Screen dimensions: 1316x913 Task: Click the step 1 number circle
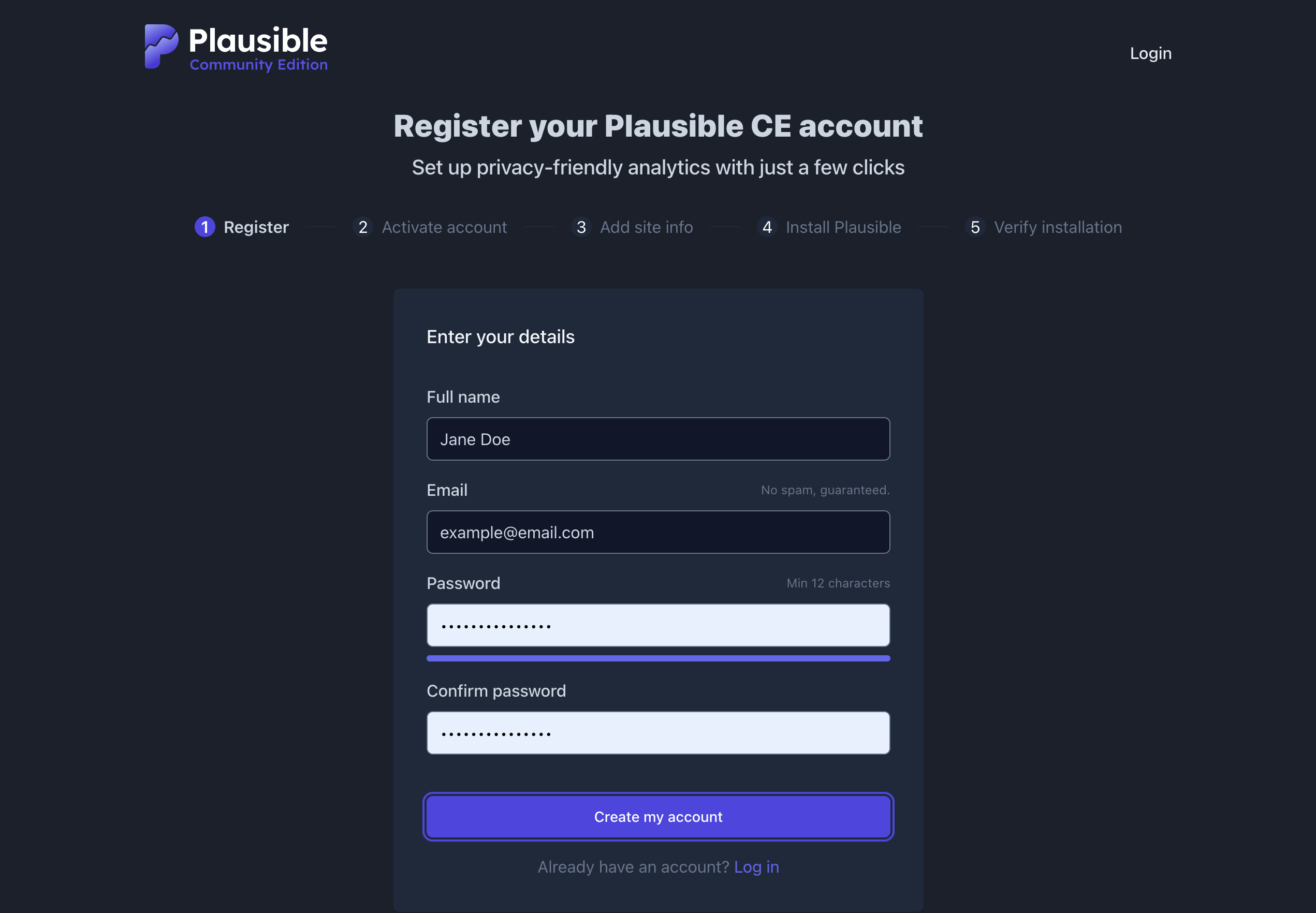[x=205, y=227]
